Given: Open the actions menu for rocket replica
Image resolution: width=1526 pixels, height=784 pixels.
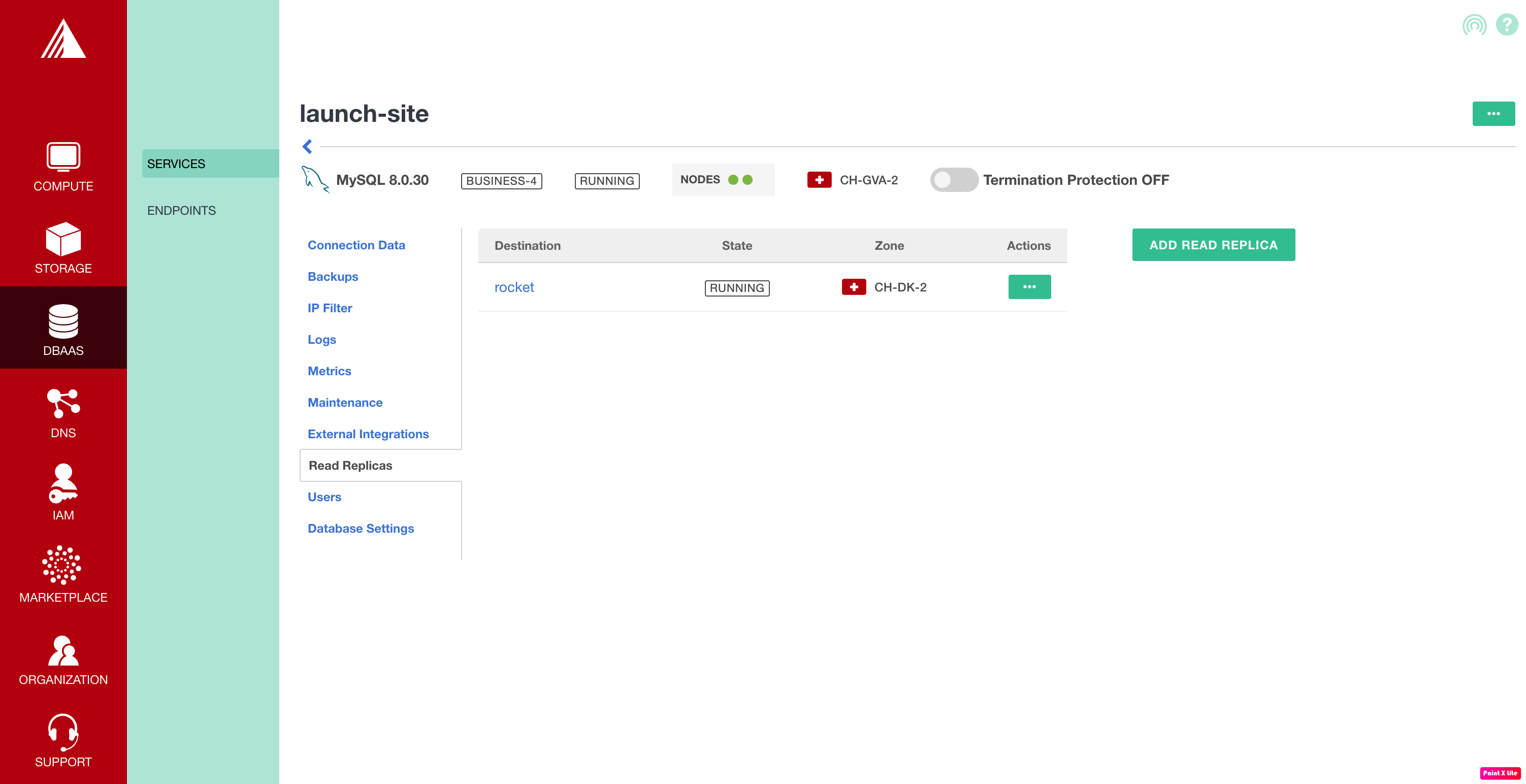Looking at the screenshot, I should click(1029, 286).
